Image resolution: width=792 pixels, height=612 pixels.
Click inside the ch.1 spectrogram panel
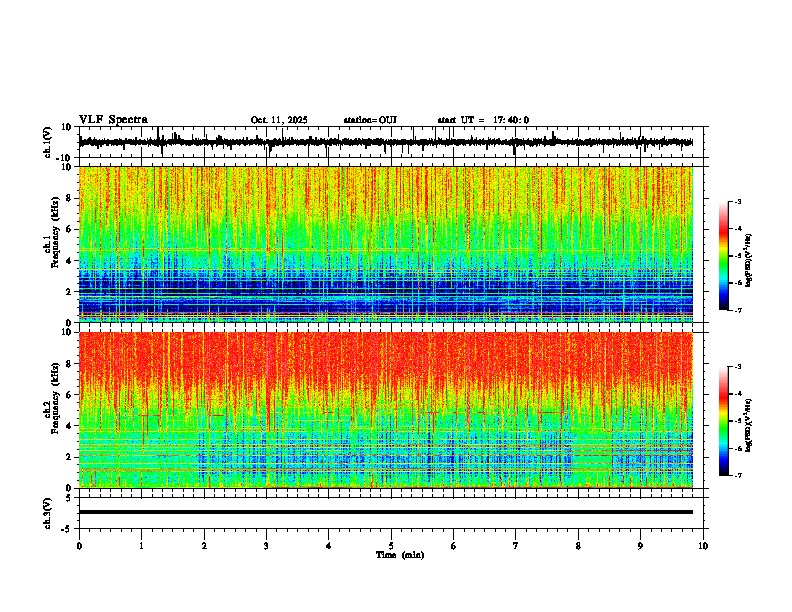point(386,244)
